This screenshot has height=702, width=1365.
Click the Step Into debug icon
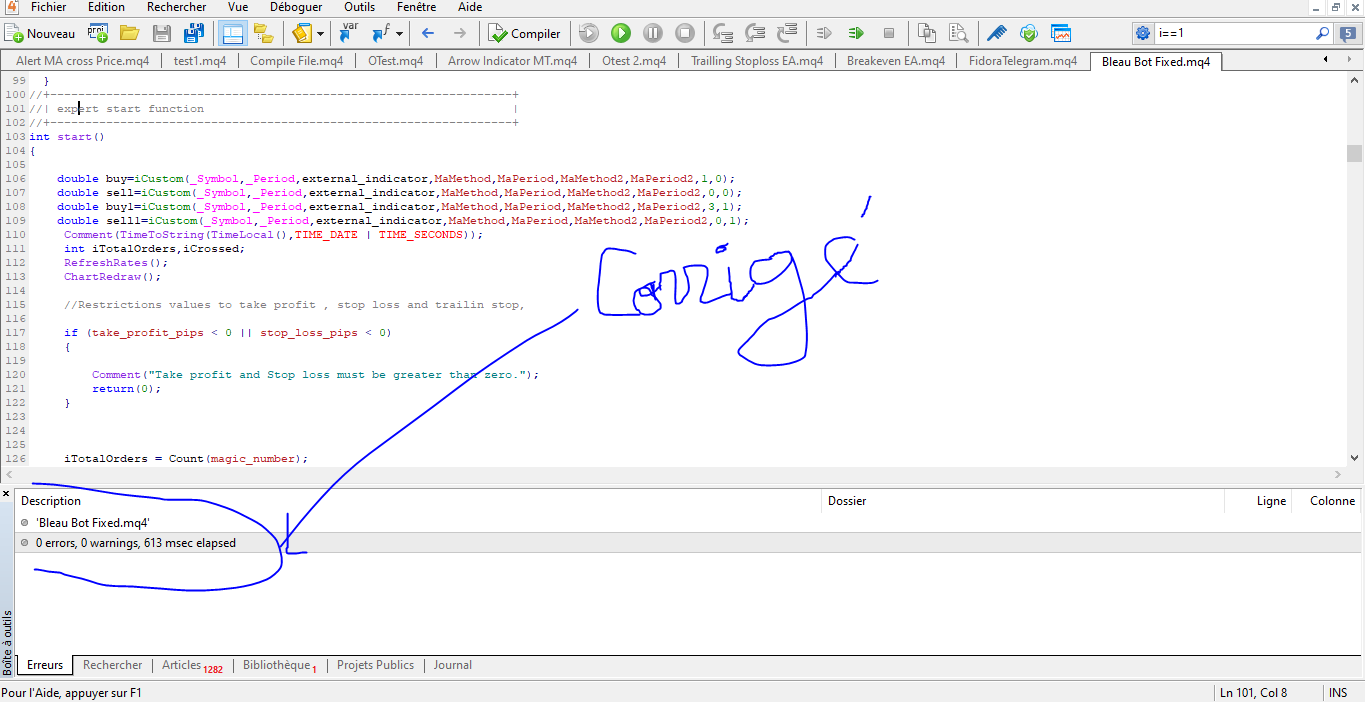723,33
